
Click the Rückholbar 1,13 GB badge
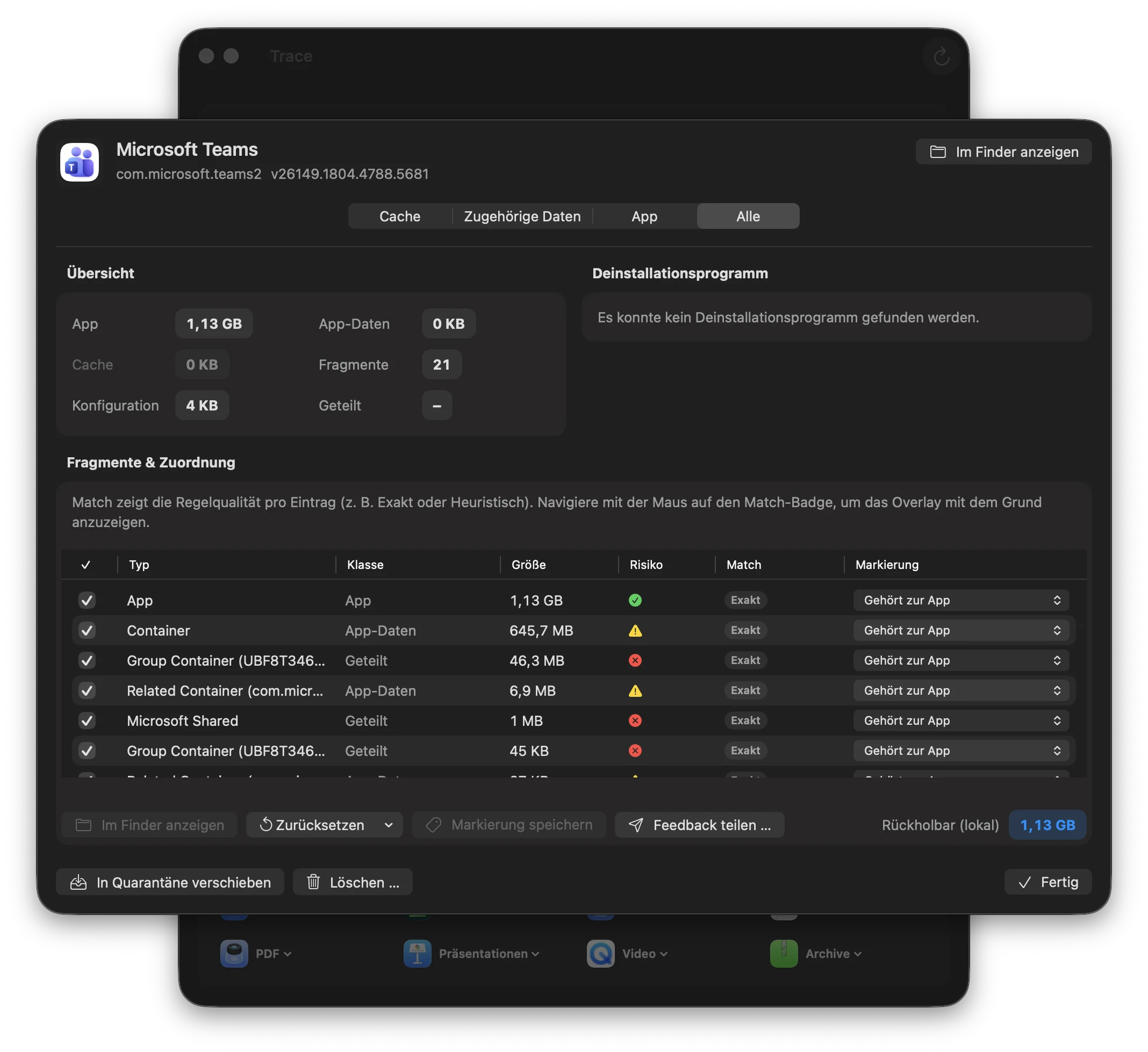pos(1048,825)
